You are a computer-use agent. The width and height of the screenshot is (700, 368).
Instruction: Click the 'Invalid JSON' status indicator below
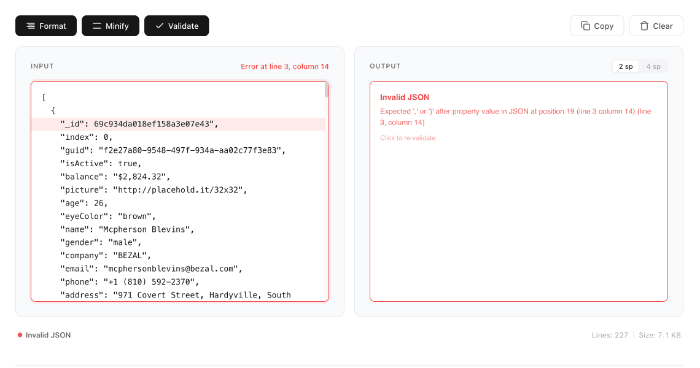(44, 335)
